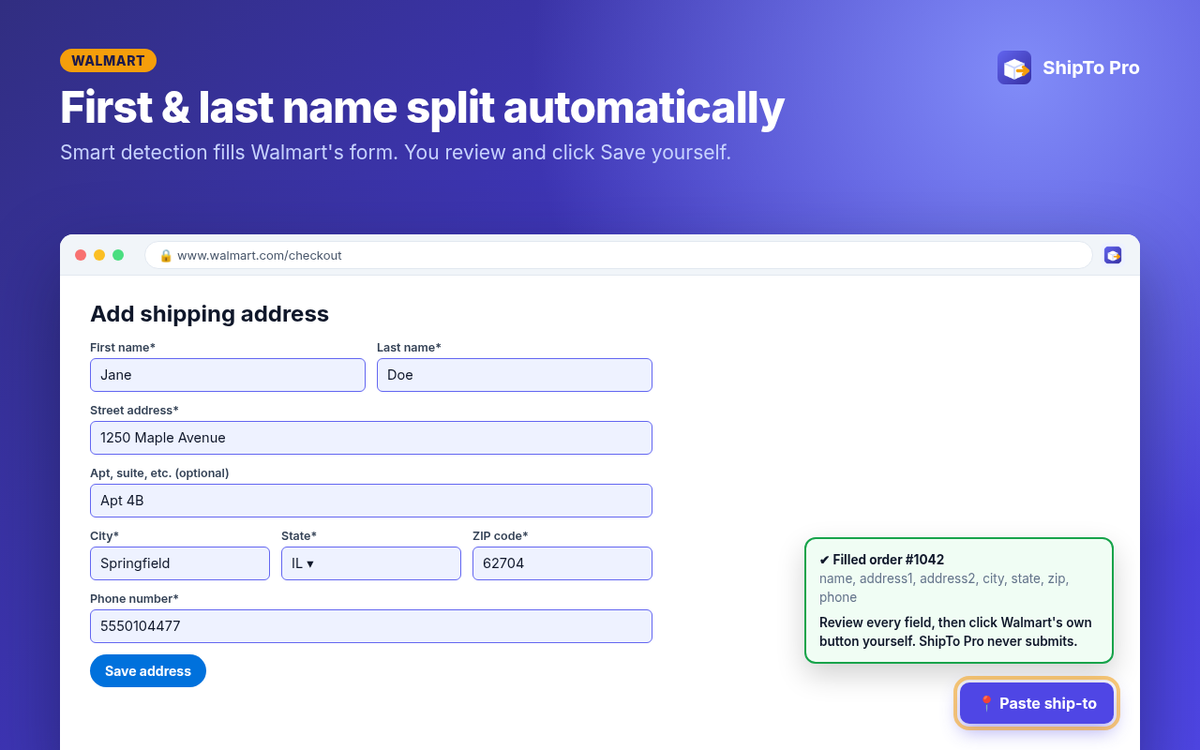Click the ShipTo Pro brand name text

[1091, 68]
